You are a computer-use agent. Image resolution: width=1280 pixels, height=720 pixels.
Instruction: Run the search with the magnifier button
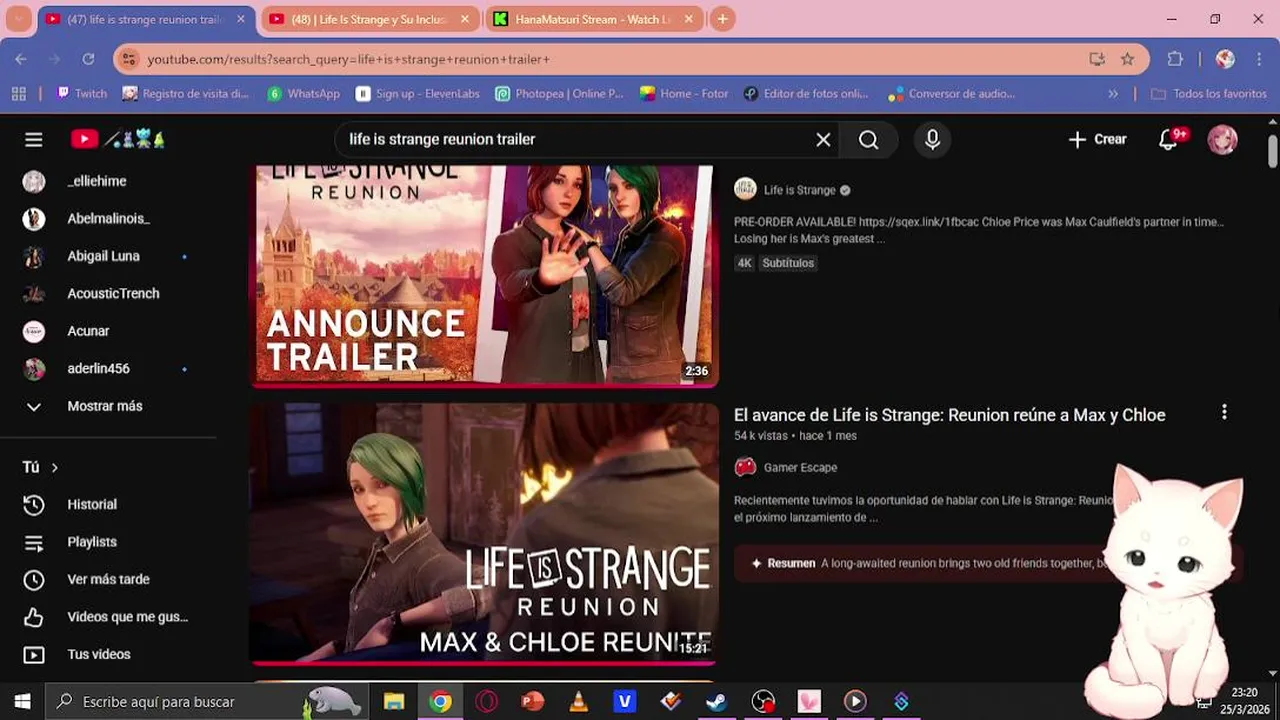(868, 140)
